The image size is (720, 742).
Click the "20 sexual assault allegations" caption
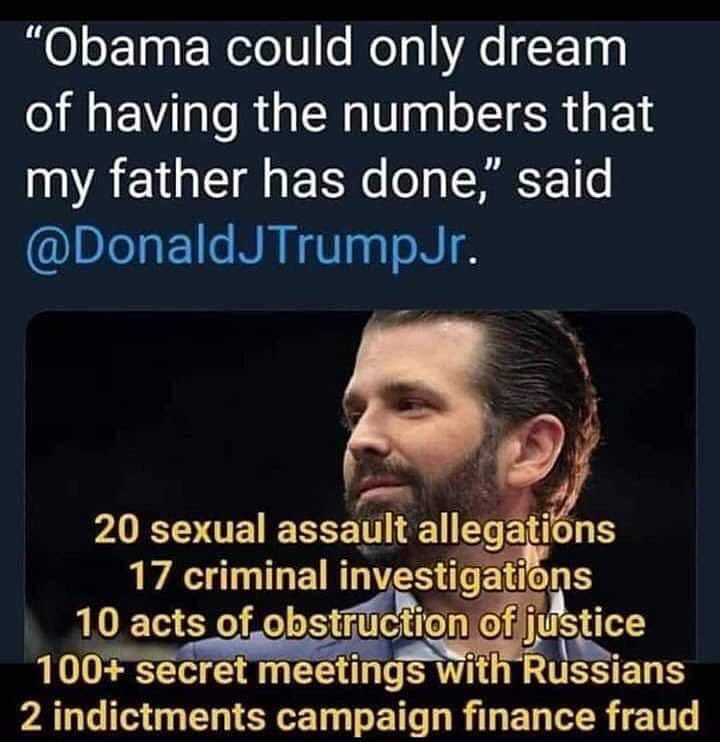tap(354, 530)
